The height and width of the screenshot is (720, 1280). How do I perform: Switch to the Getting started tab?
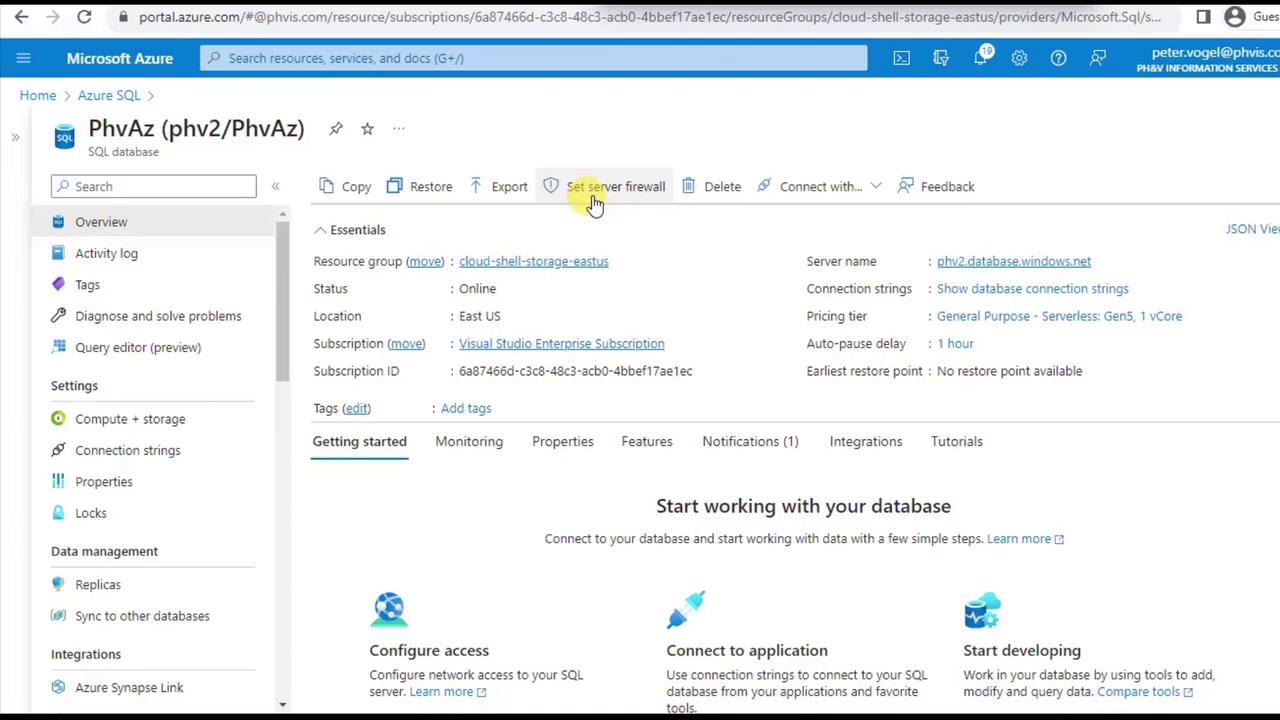(x=360, y=441)
